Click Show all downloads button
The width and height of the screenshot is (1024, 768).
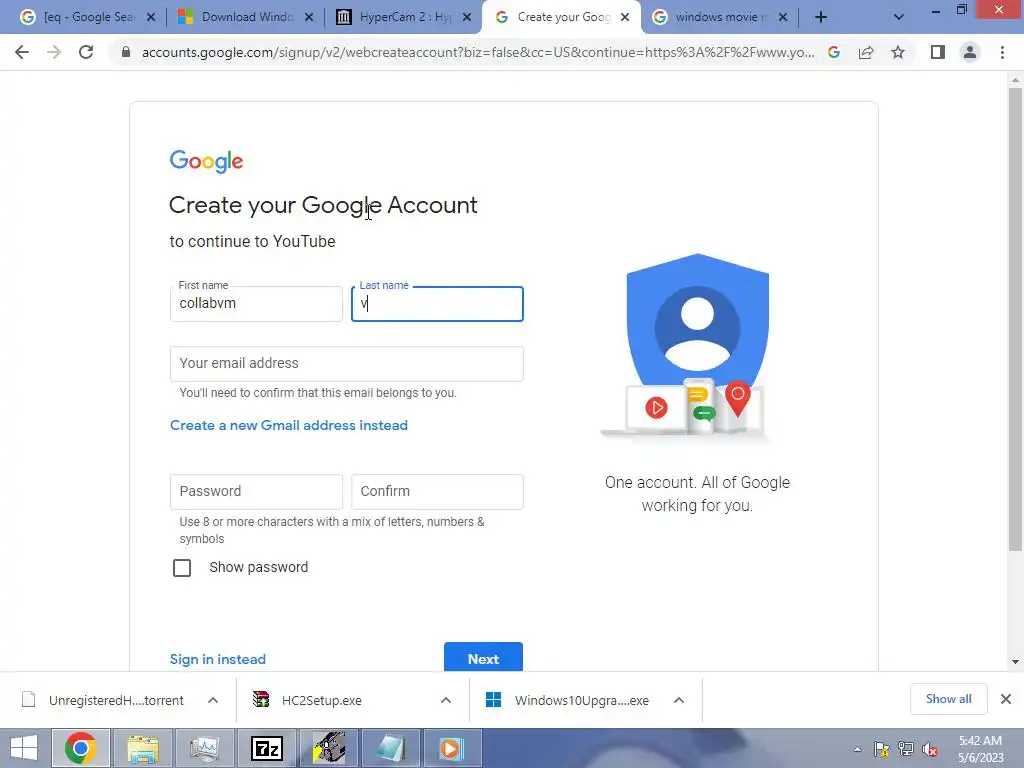(x=948, y=699)
